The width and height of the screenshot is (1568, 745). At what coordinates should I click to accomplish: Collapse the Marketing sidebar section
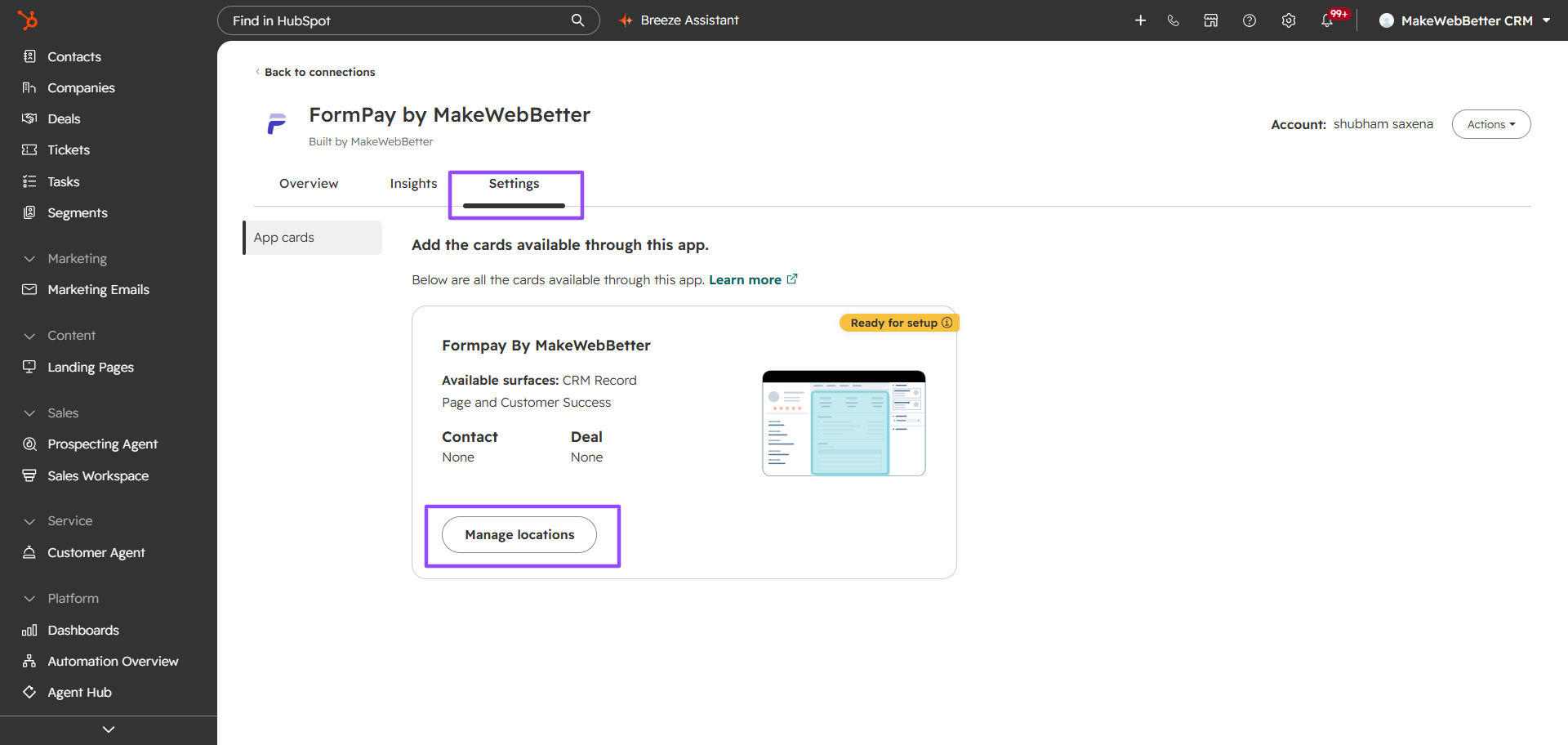pos(29,259)
